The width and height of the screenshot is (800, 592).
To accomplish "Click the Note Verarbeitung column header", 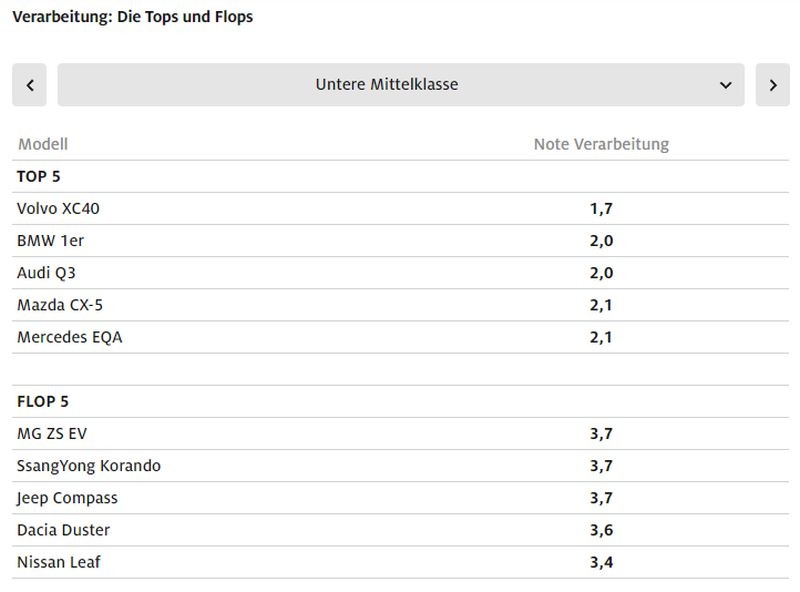I will (600, 144).
